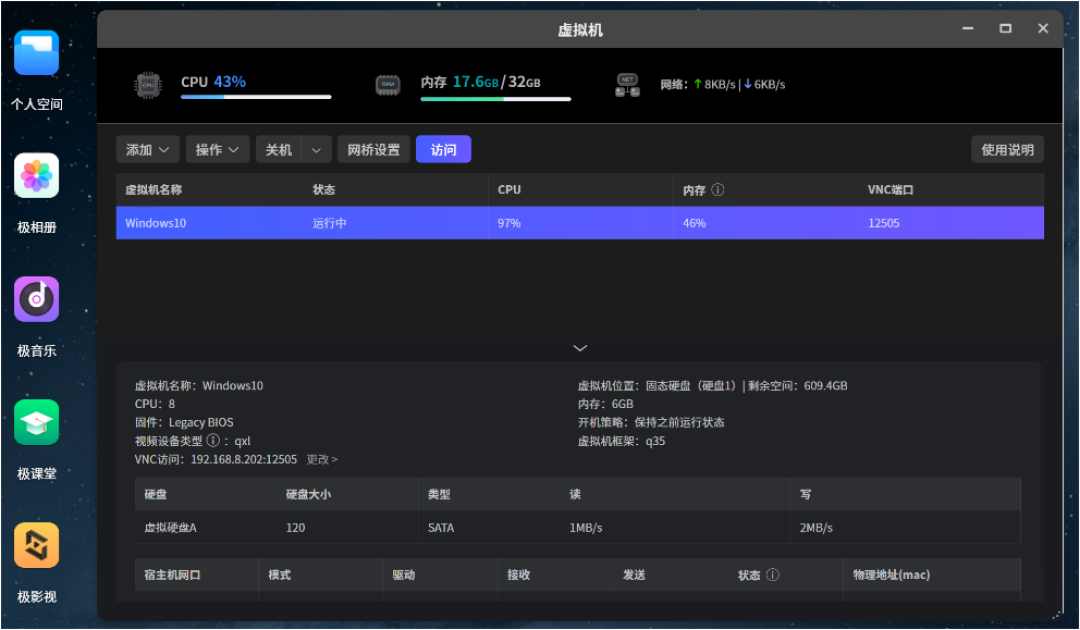Click the 12505 VNC port value
This screenshot has width=1080, height=630.
pos(884,223)
